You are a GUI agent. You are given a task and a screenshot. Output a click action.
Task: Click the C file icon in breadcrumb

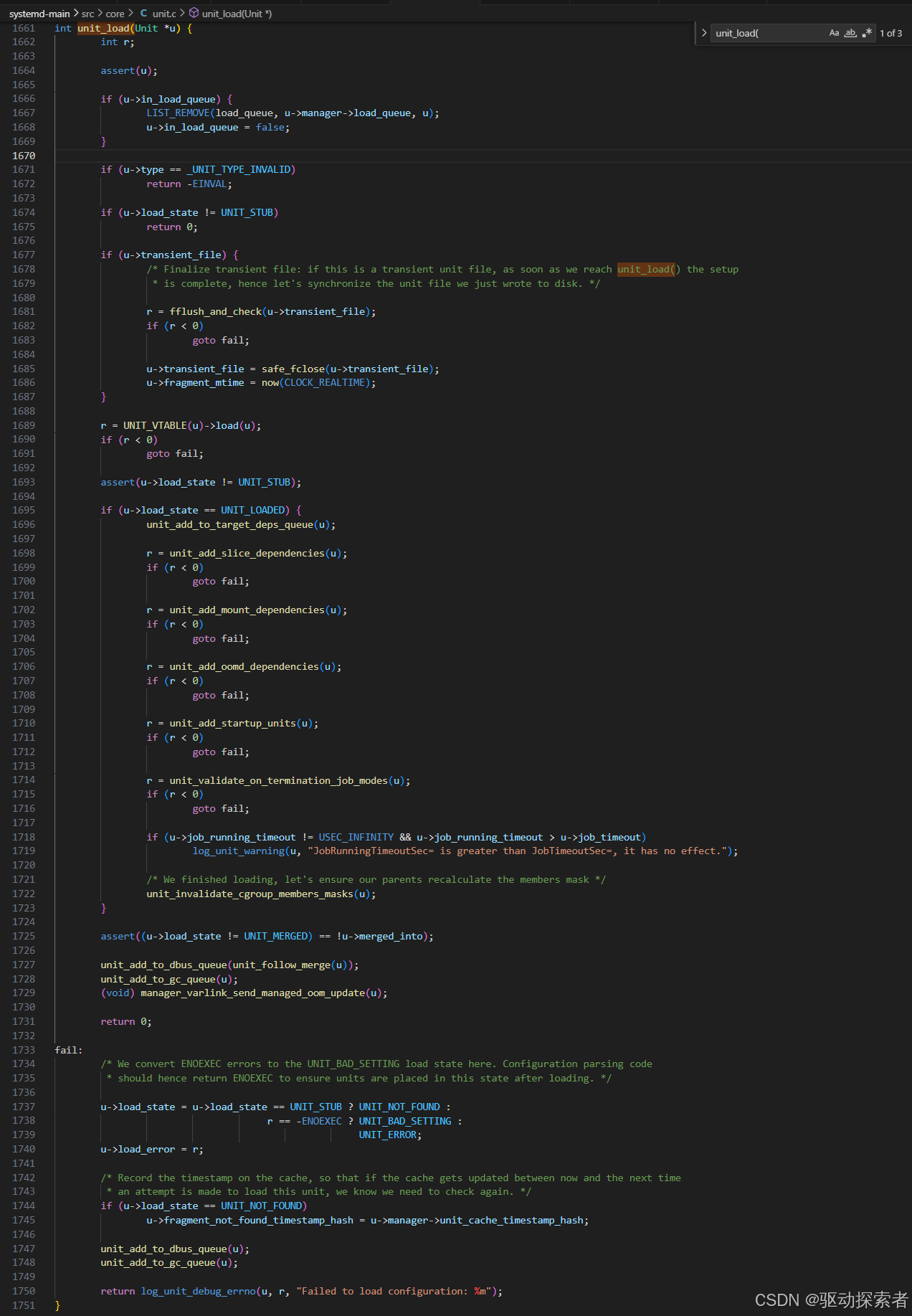tap(144, 14)
